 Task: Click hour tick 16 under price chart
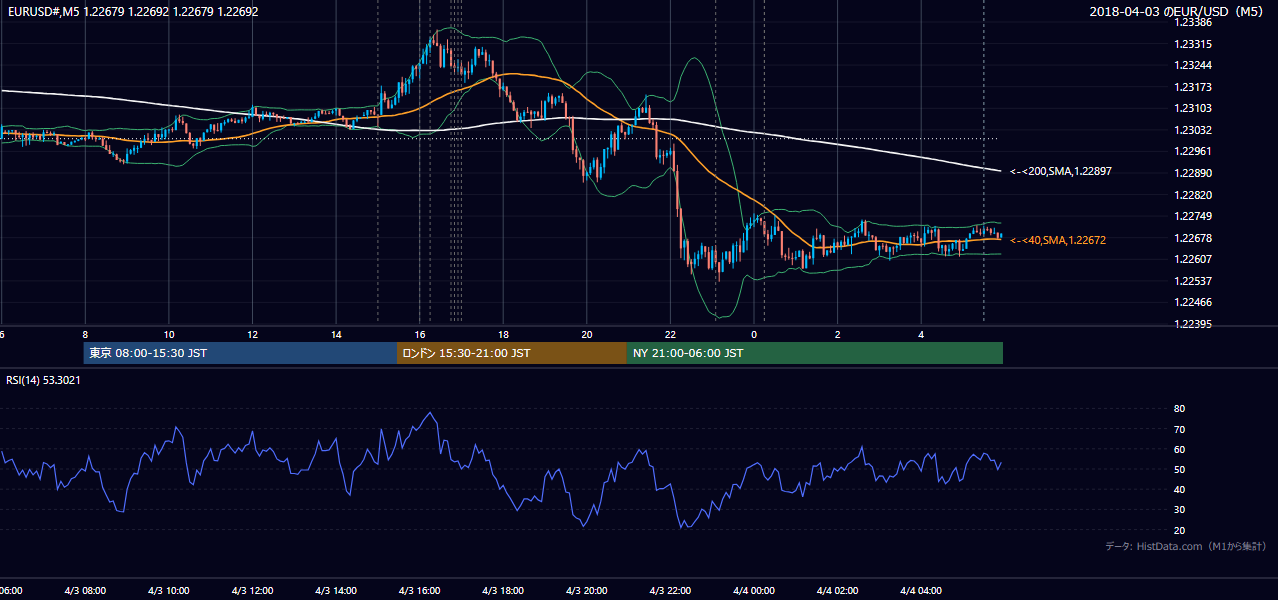coord(420,334)
